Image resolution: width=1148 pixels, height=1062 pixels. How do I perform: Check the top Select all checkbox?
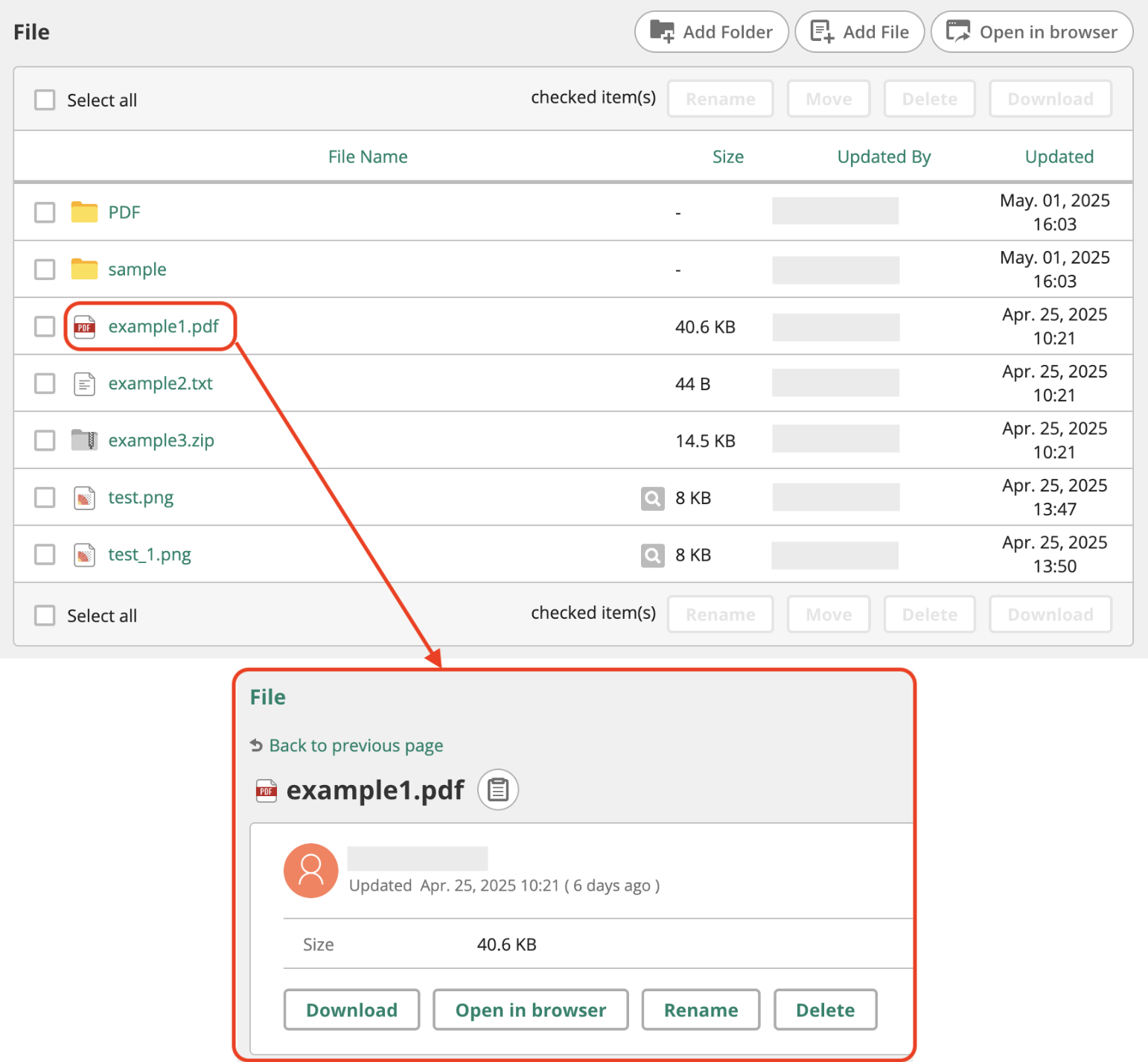(45, 100)
